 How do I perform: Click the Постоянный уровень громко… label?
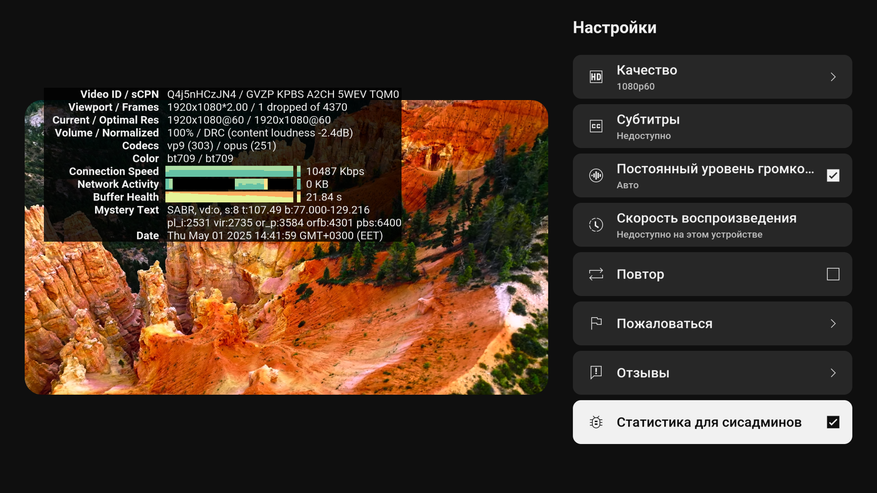715,169
